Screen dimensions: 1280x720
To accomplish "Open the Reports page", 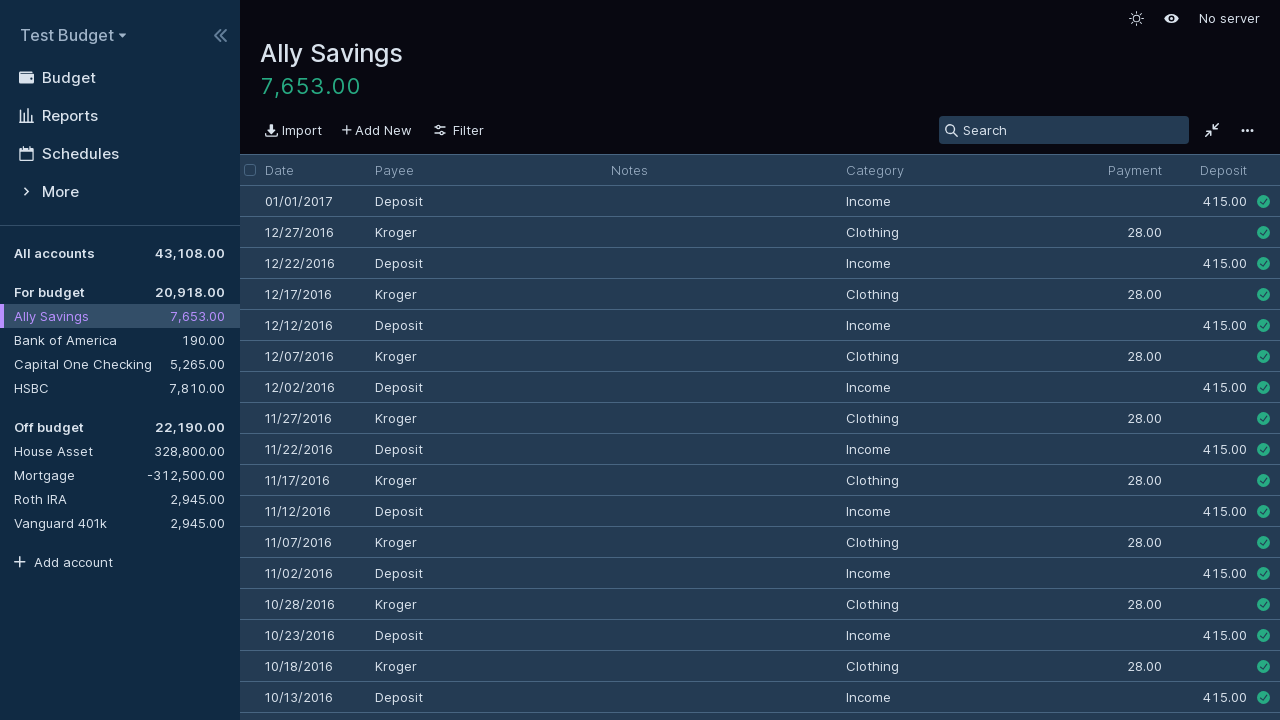I will tap(69, 116).
